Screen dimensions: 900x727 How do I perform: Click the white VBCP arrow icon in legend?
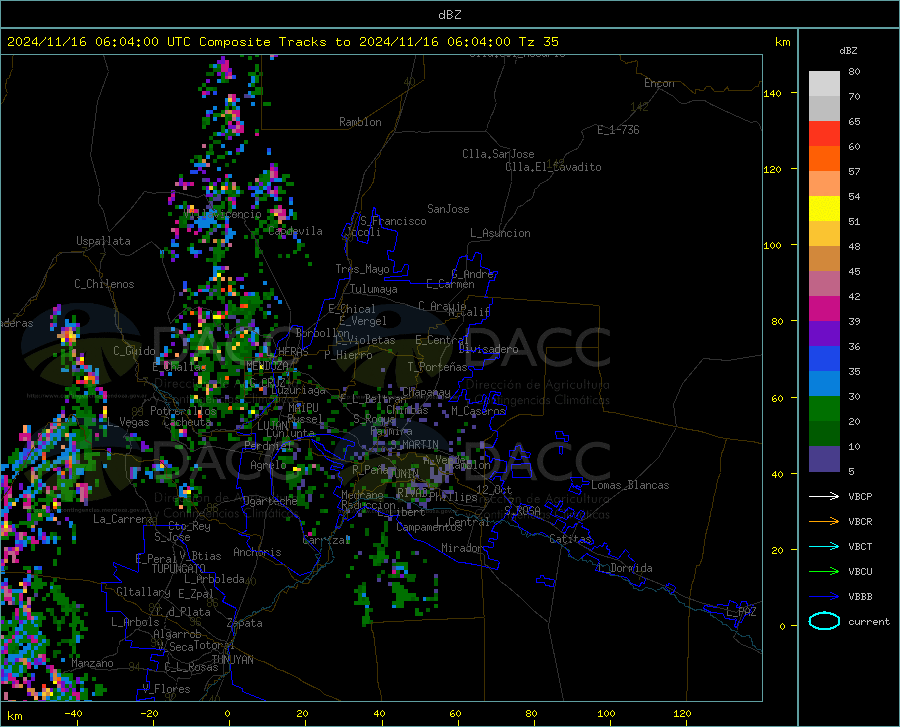824,496
